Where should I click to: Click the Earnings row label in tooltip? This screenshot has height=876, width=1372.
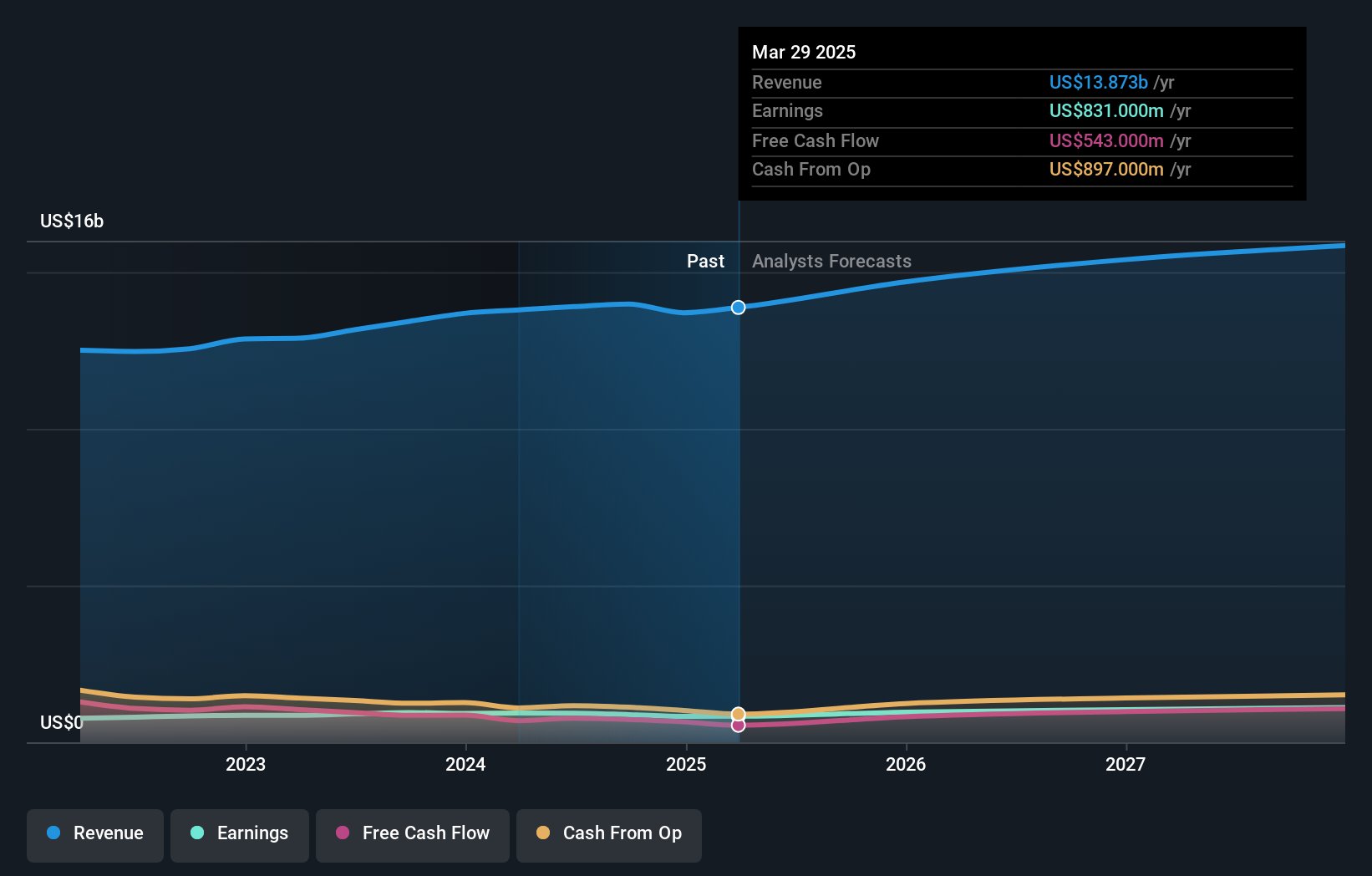(x=787, y=110)
